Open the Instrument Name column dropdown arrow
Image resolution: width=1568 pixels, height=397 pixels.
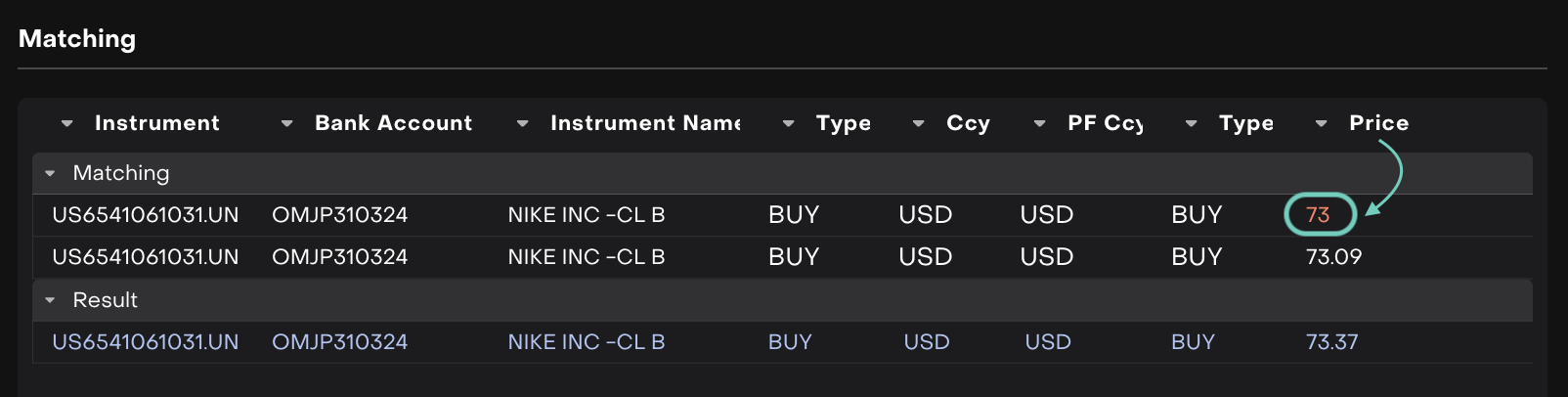[x=522, y=124]
